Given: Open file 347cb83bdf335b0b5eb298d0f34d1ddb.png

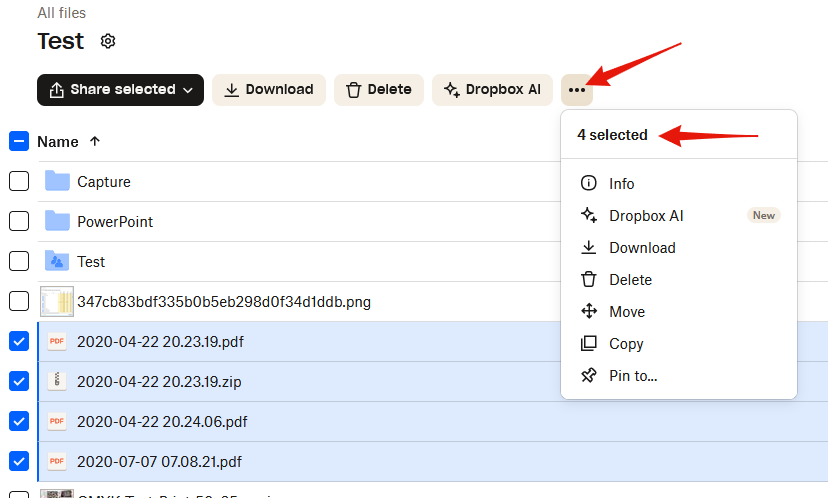Looking at the screenshot, I should [x=224, y=302].
